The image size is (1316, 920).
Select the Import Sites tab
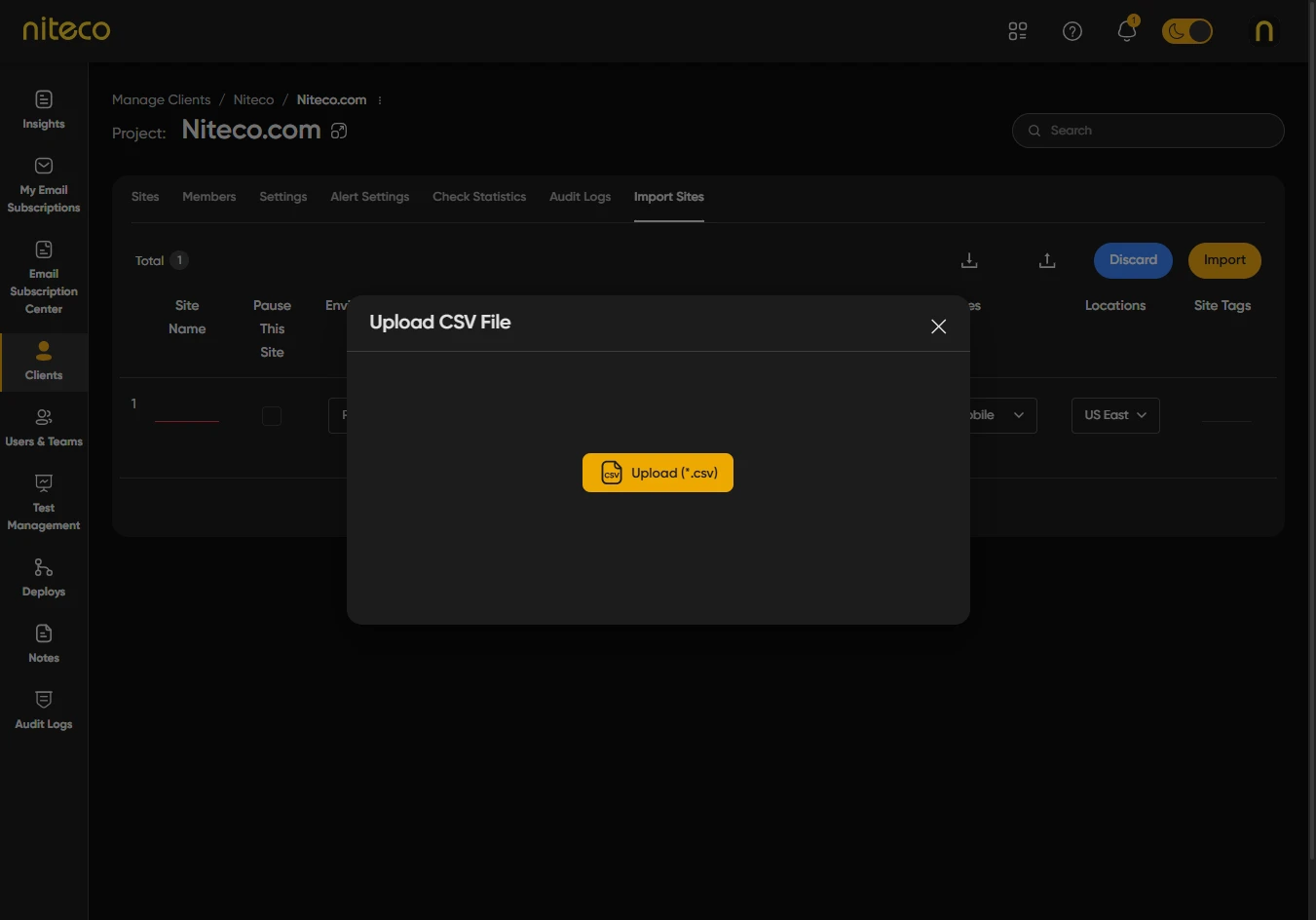click(669, 197)
